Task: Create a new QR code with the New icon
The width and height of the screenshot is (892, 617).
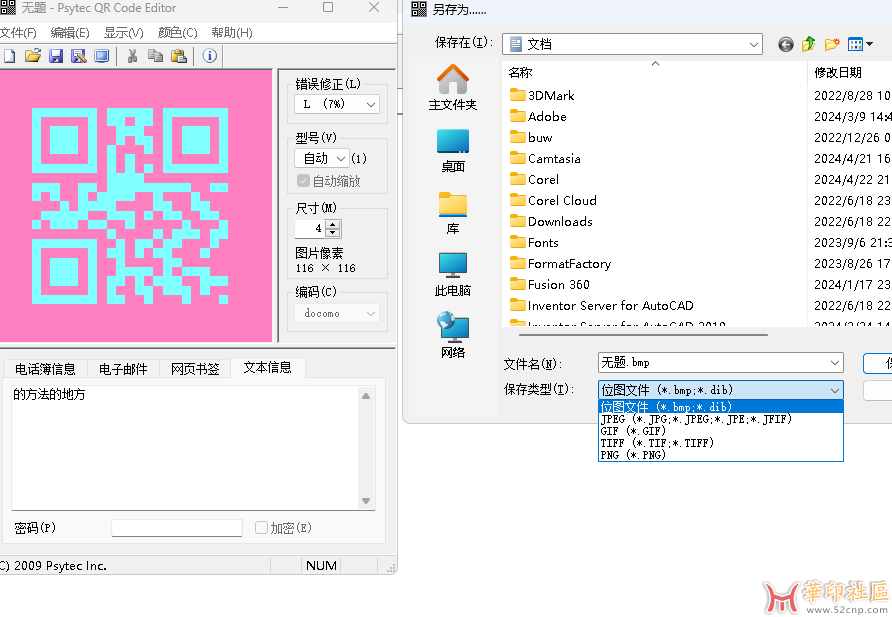Action: pos(10,56)
